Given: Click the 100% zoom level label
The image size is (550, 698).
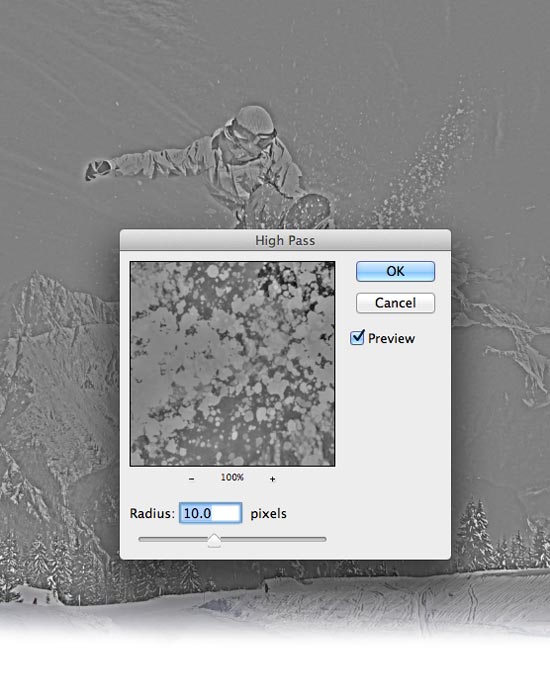Looking at the screenshot, I should 232,478.
